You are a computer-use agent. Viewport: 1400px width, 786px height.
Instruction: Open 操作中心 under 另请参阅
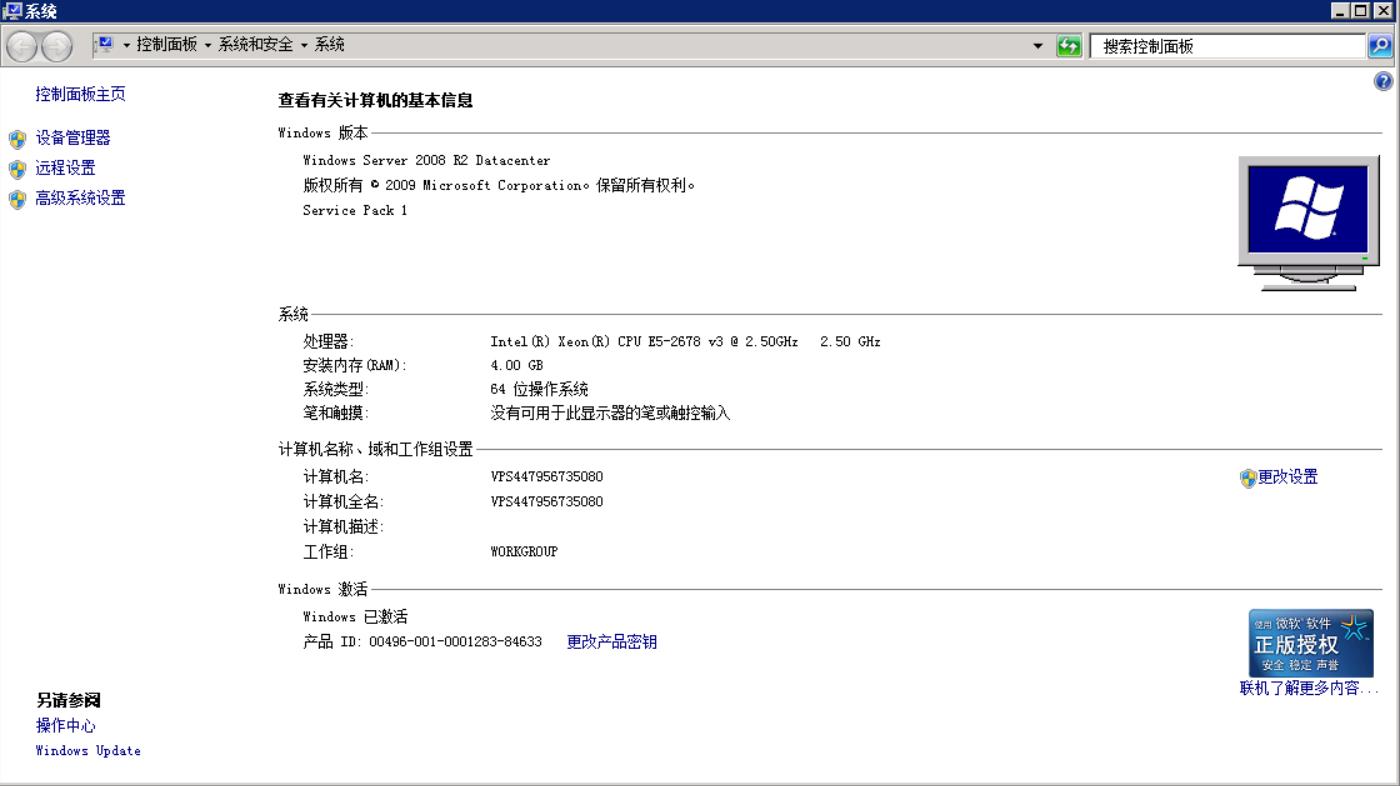pyautogui.click(x=66, y=726)
